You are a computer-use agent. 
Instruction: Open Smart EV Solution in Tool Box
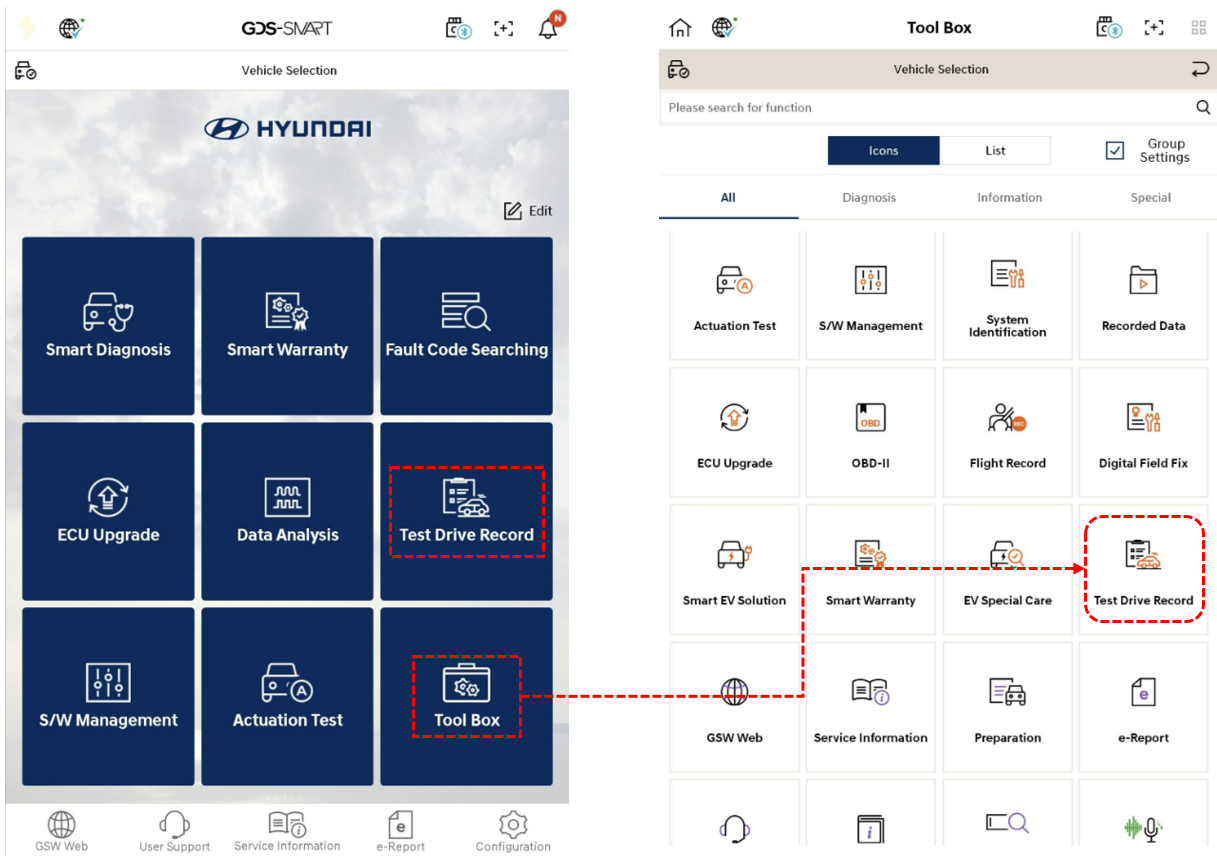[x=735, y=569]
